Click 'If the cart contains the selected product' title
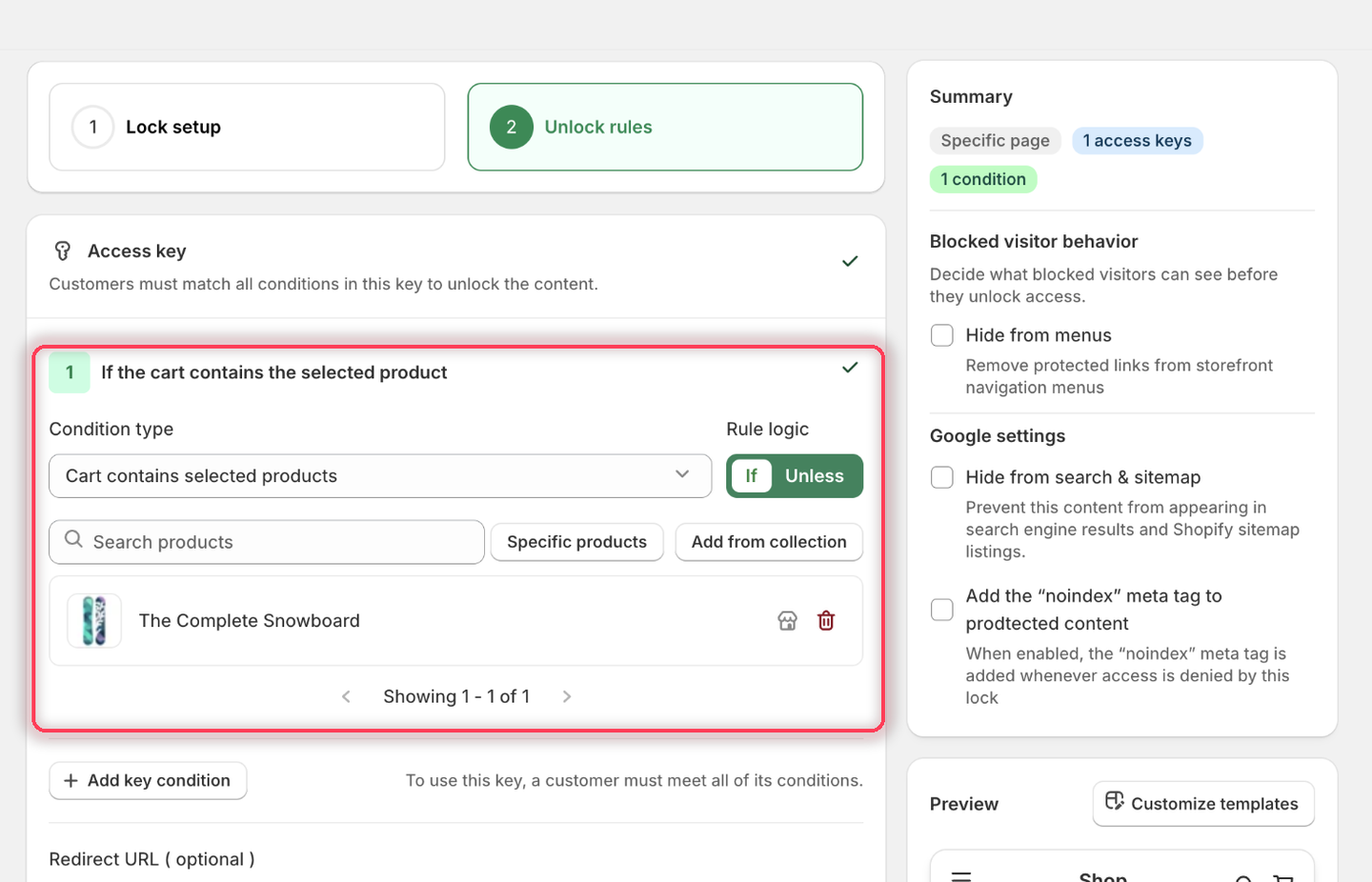This screenshot has height=882, width=1372. [274, 372]
